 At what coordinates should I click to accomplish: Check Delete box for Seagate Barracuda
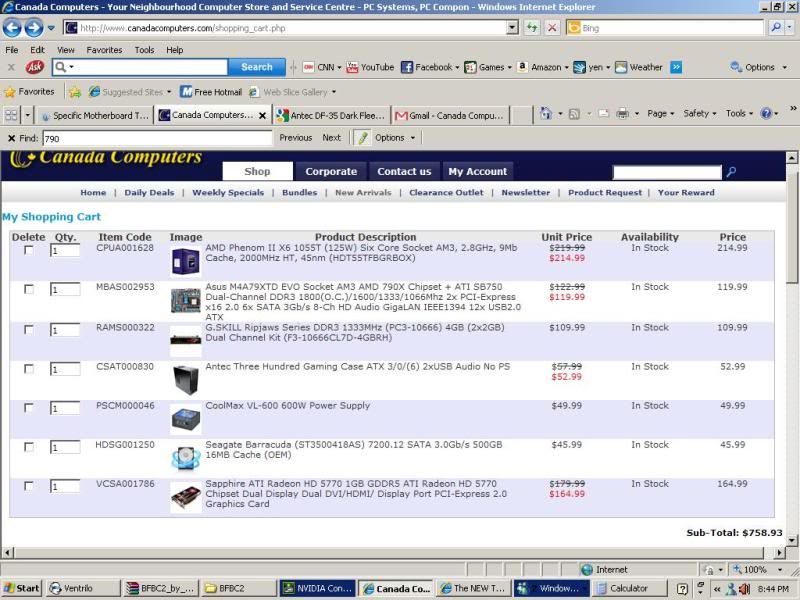pos(29,447)
